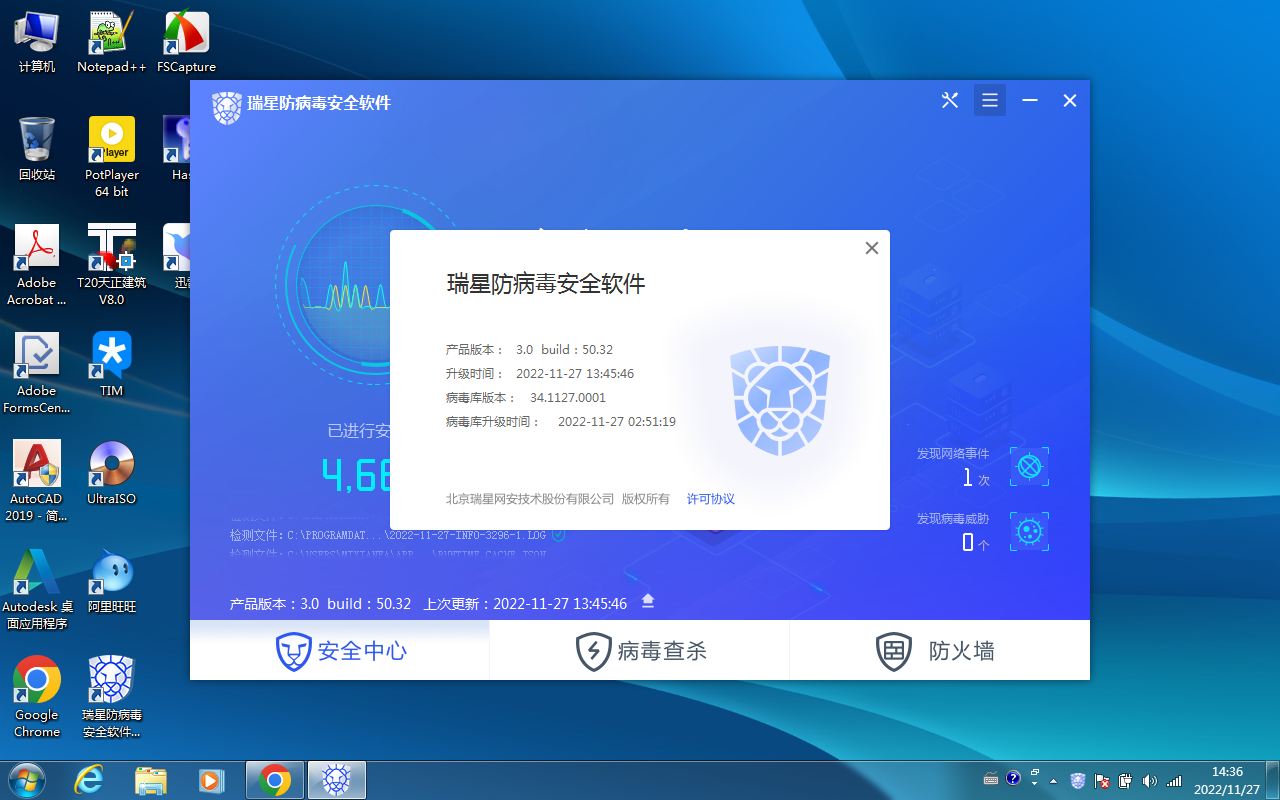Select the 发现病毒威胁 label
1280x800 pixels.
pyautogui.click(x=953, y=519)
